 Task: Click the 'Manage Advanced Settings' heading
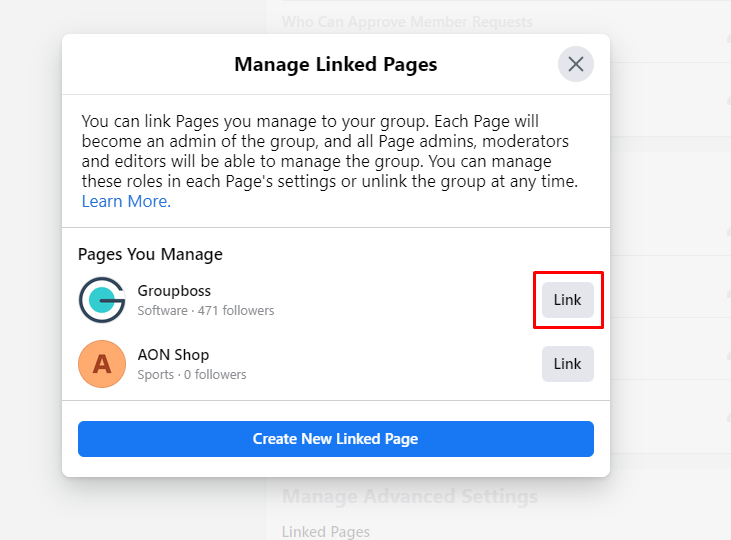[410, 496]
